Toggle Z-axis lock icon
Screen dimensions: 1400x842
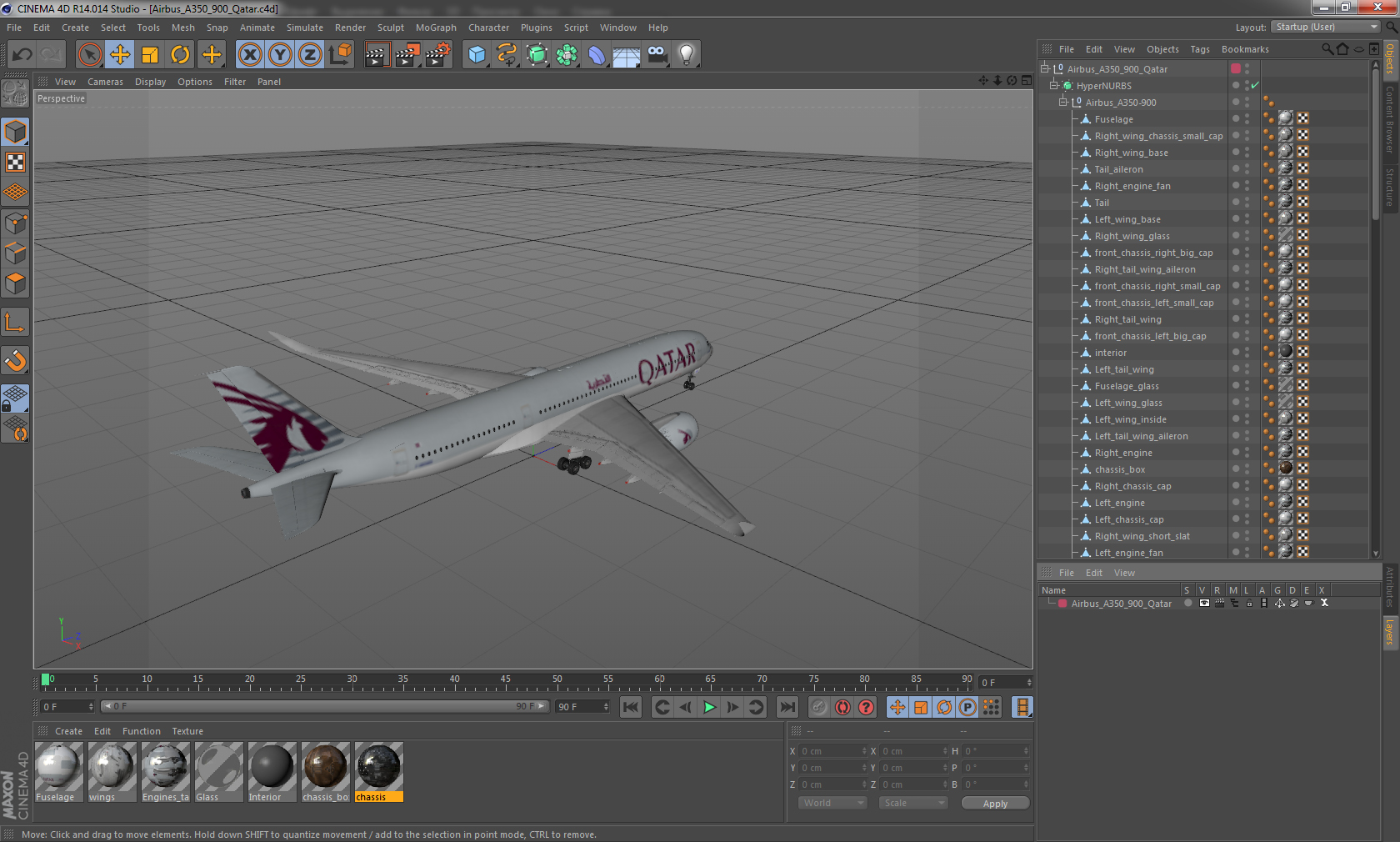point(310,55)
